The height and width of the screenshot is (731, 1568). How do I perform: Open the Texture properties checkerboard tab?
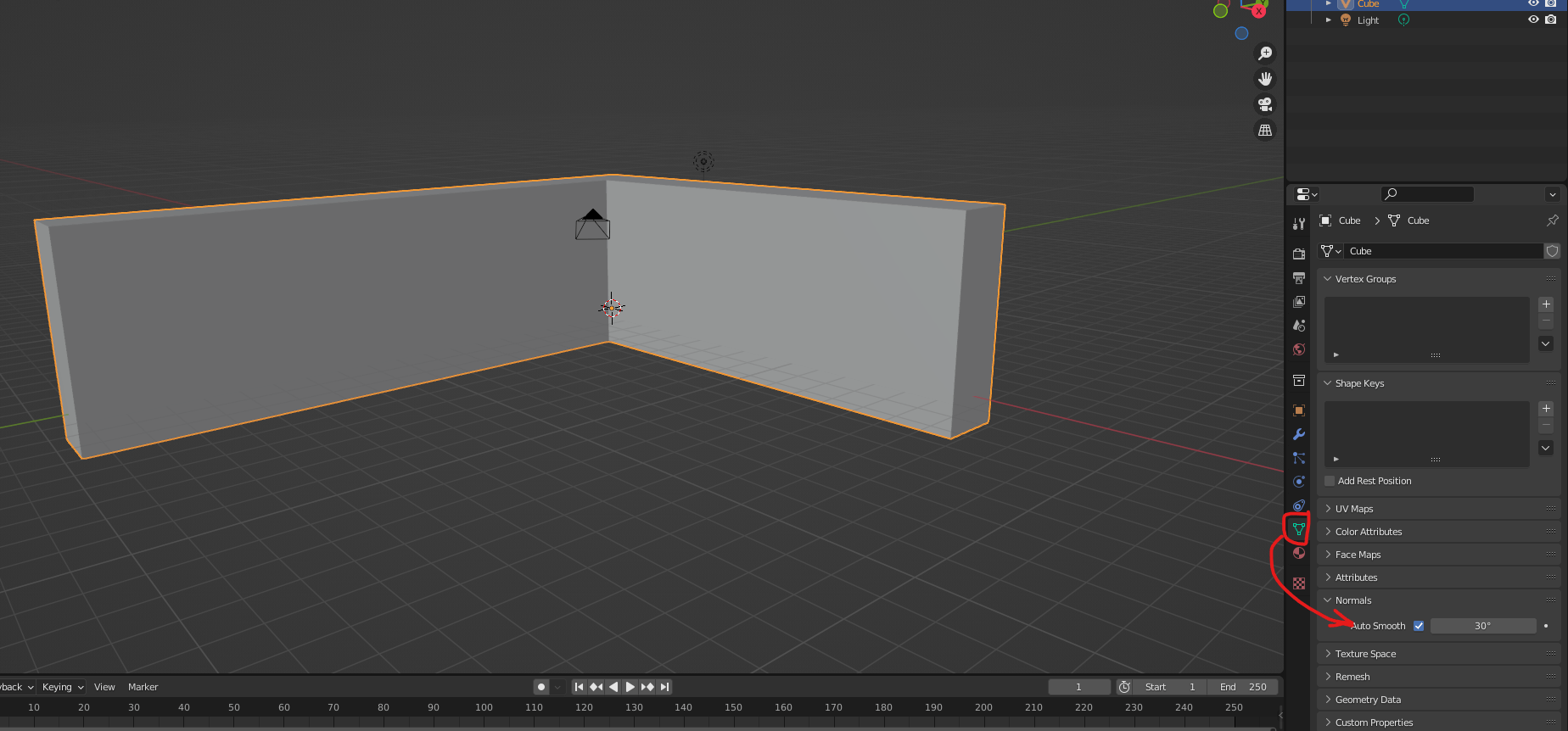pyautogui.click(x=1299, y=583)
